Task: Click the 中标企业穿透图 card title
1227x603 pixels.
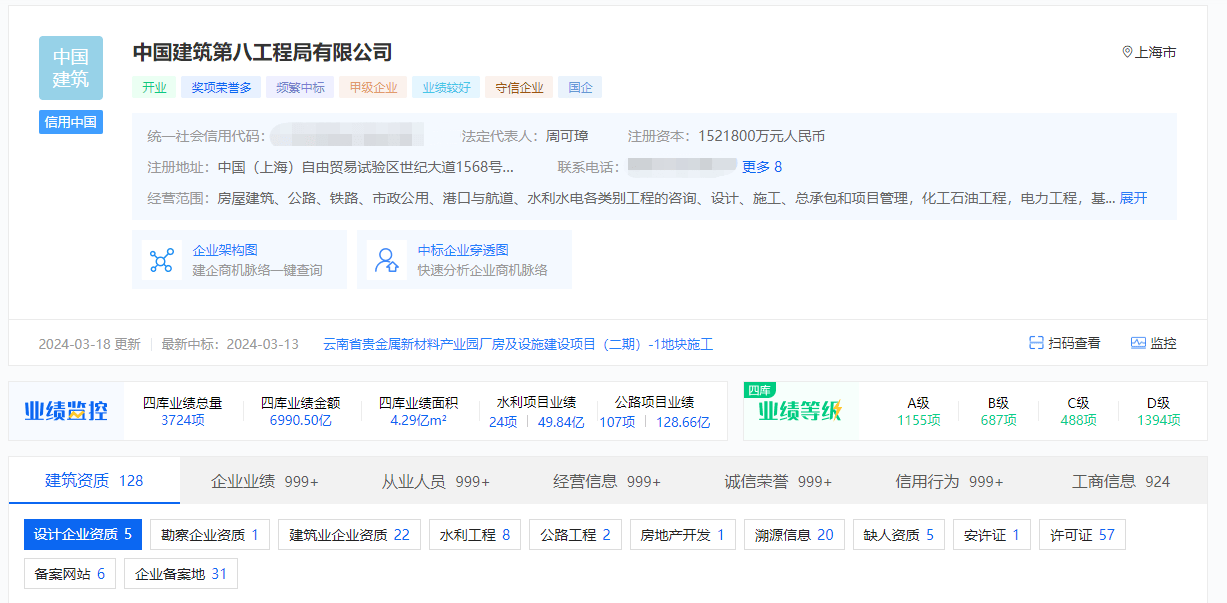Action: 463,250
